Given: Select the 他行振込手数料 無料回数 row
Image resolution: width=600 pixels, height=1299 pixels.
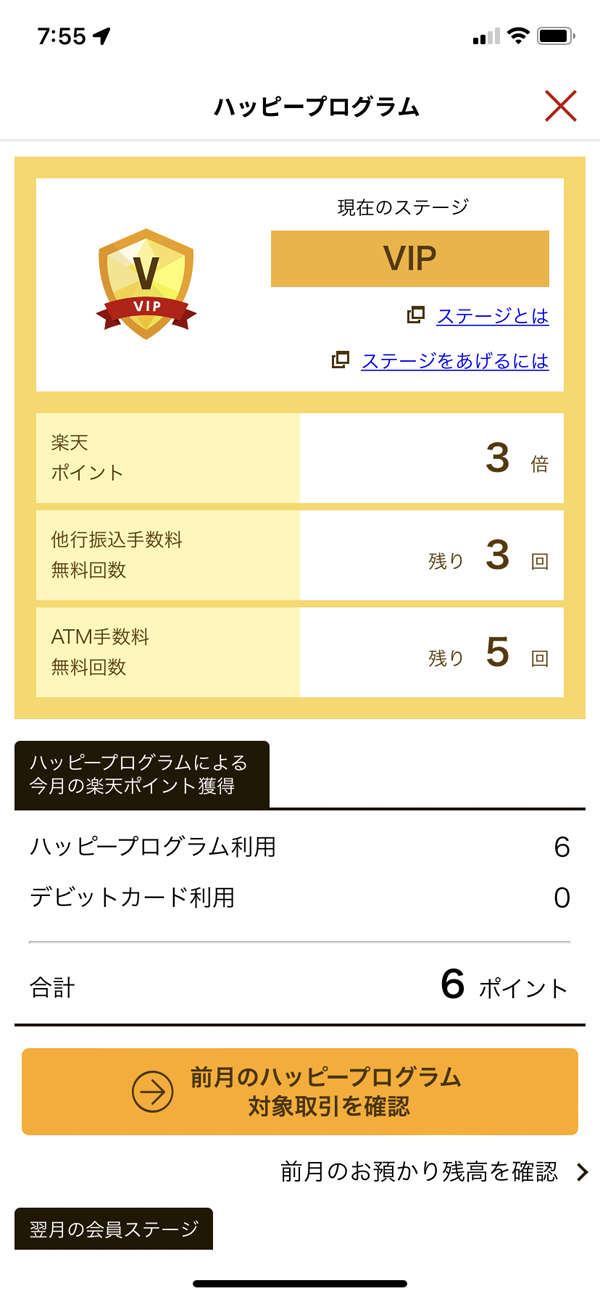Looking at the screenshot, I should point(300,555).
